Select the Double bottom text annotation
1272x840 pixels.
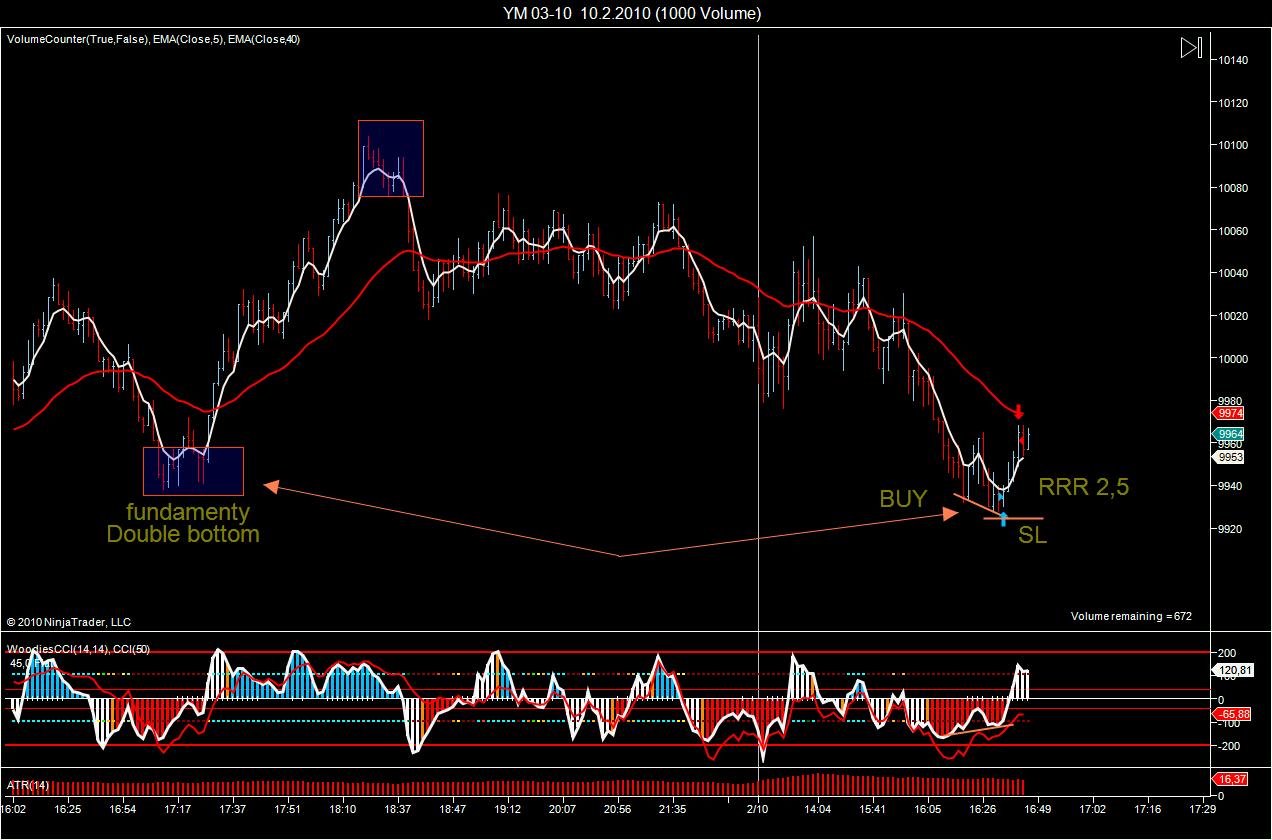point(183,534)
